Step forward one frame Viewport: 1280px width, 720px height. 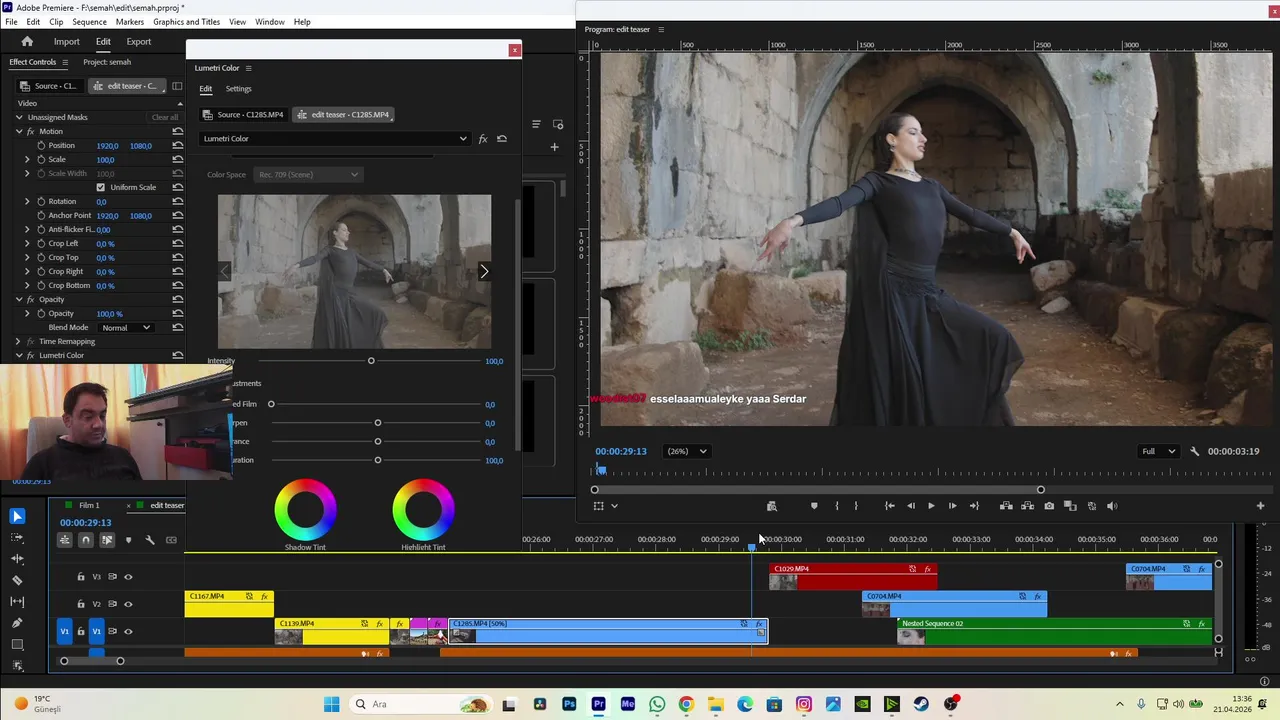coord(952,506)
